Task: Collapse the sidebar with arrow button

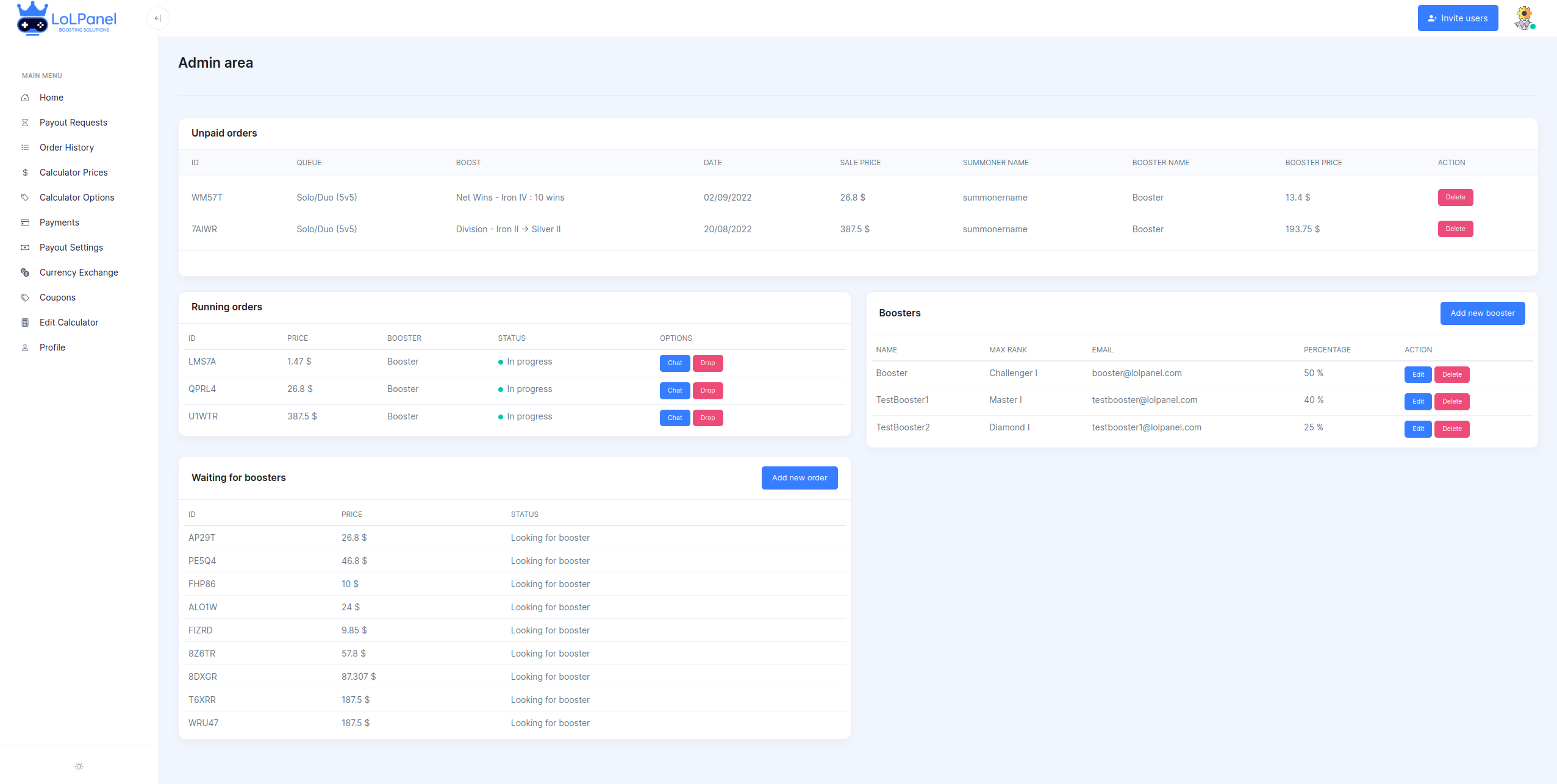Action: [x=157, y=18]
